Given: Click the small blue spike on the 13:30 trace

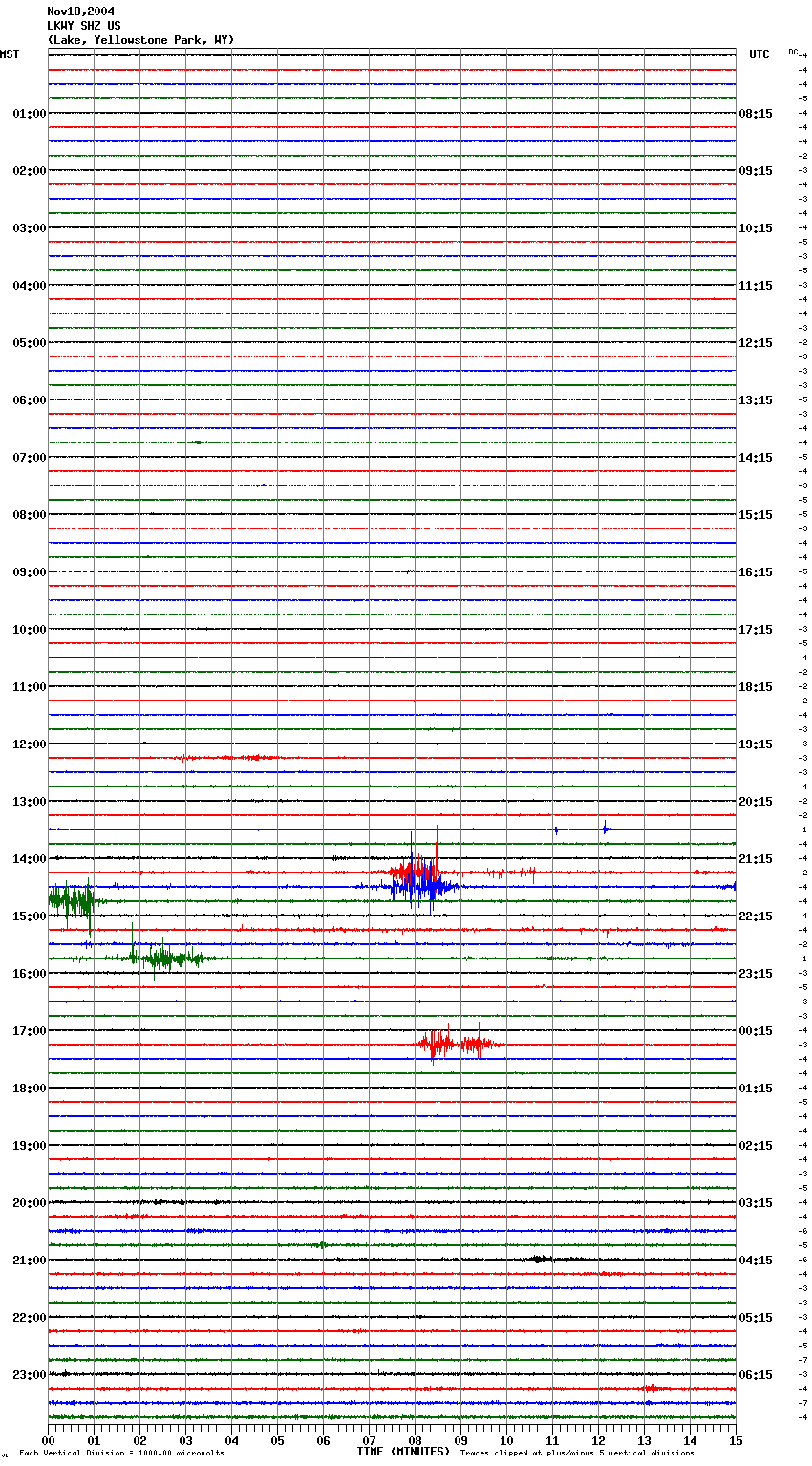Looking at the screenshot, I should pos(605,828).
